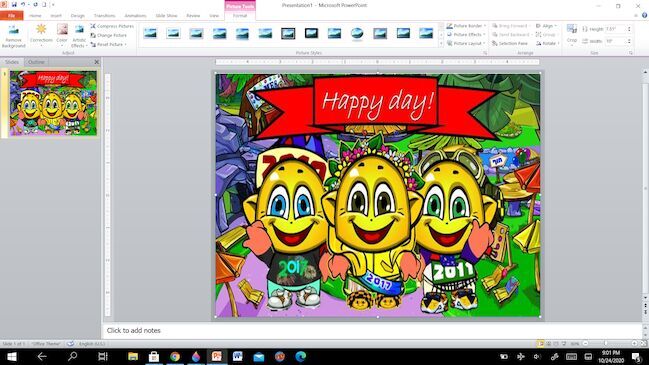Open the Mail app from the taskbar
The width and height of the screenshot is (649, 365).
[259, 356]
